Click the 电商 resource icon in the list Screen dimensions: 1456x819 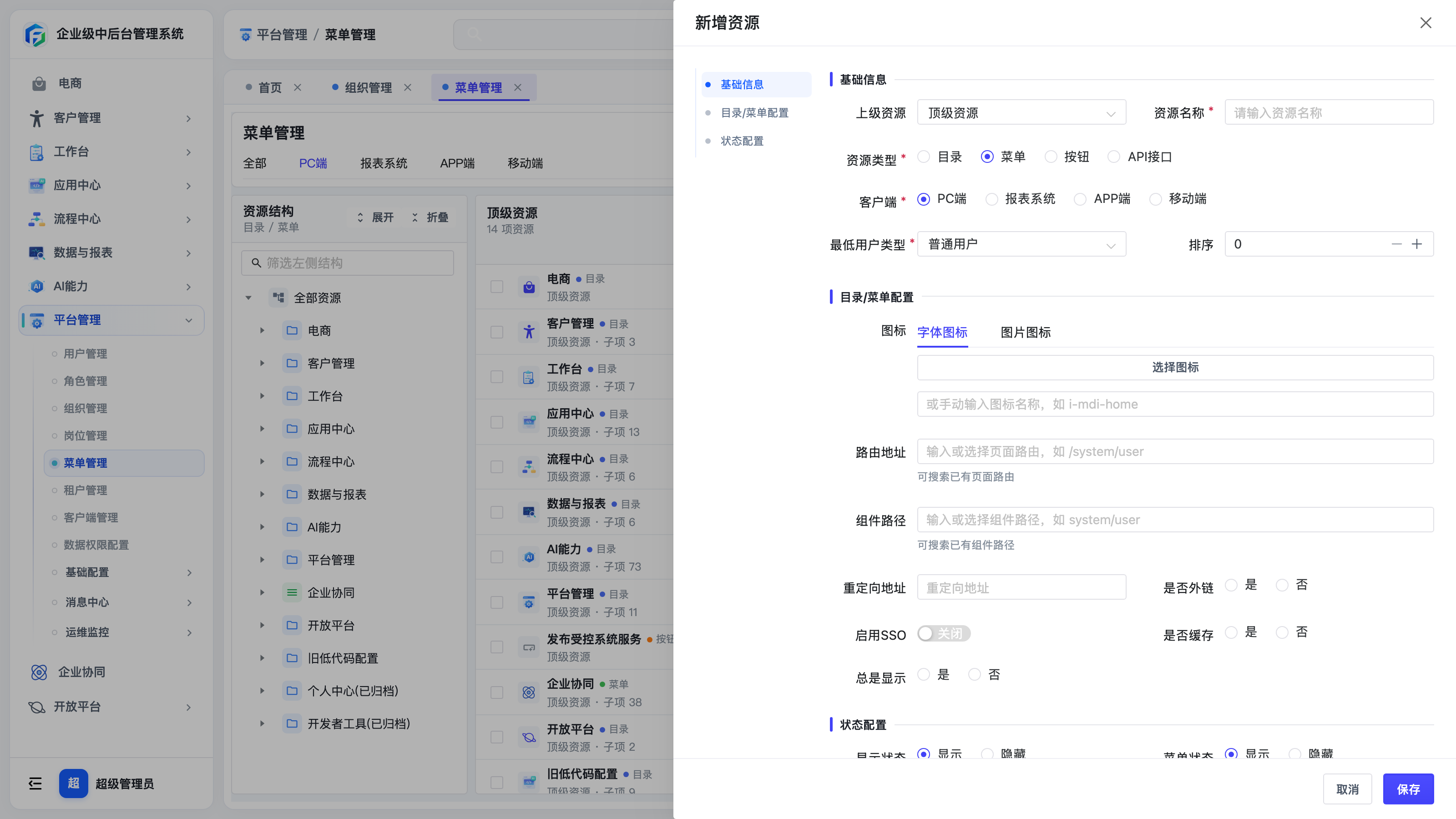click(528, 287)
